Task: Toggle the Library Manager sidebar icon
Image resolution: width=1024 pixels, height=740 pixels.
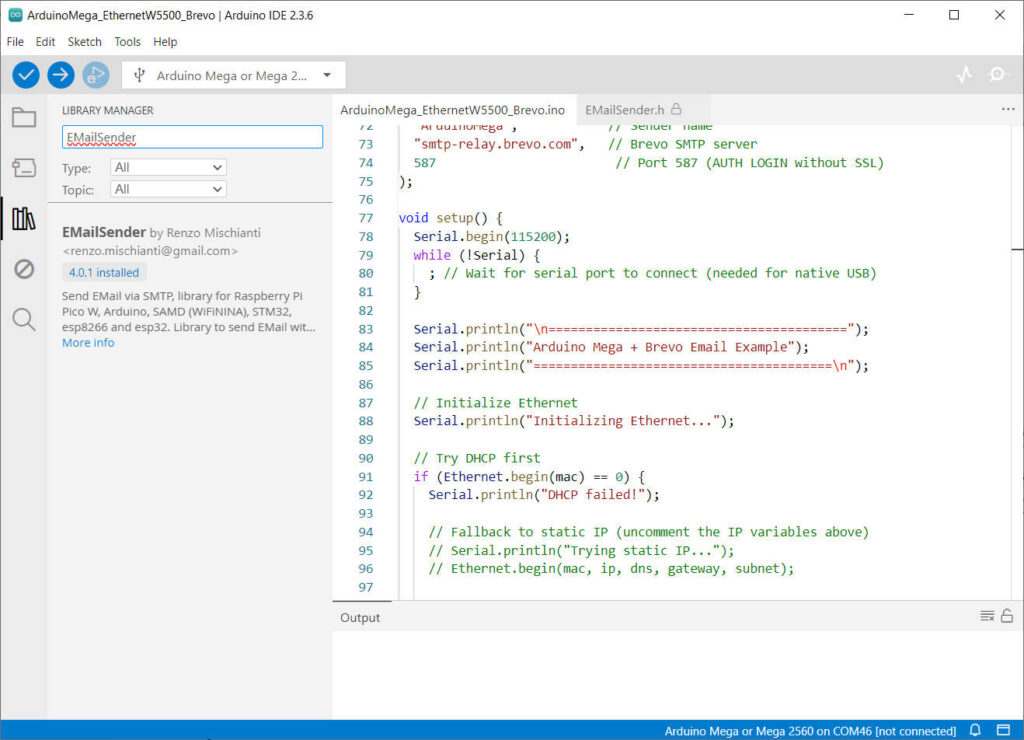Action: pyautogui.click(x=24, y=218)
